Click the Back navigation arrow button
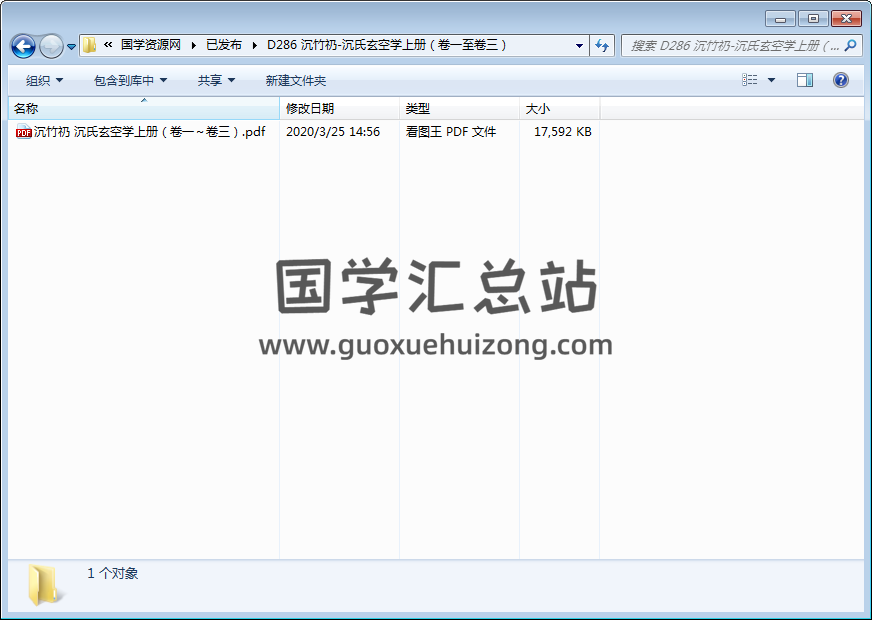This screenshot has height=620, width=872. pyautogui.click(x=23, y=46)
